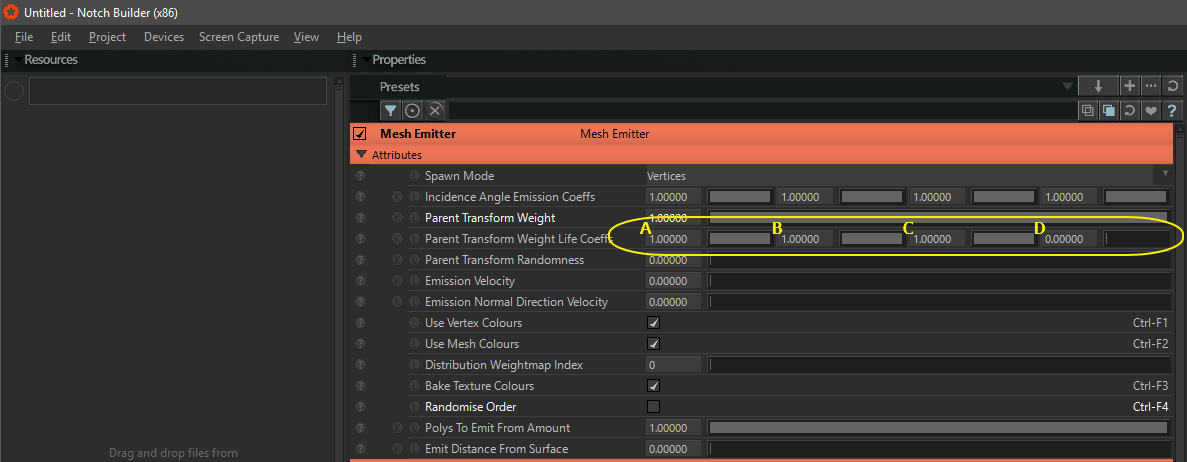Click the L link icon for Emission Velocity
Screen dimensions: 1187x462
[414, 281]
